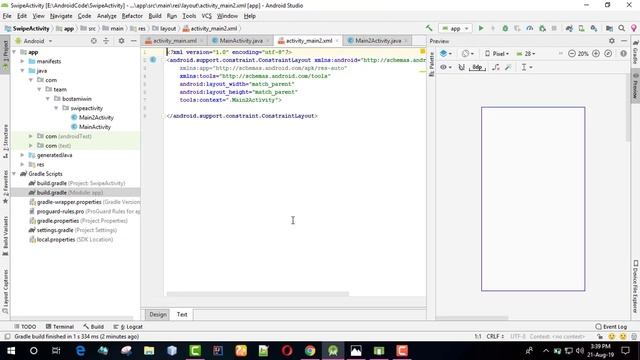The width and height of the screenshot is (640, 360).
Task: Select Main2Activity in project tree
Action: click(x=96, y=118)
